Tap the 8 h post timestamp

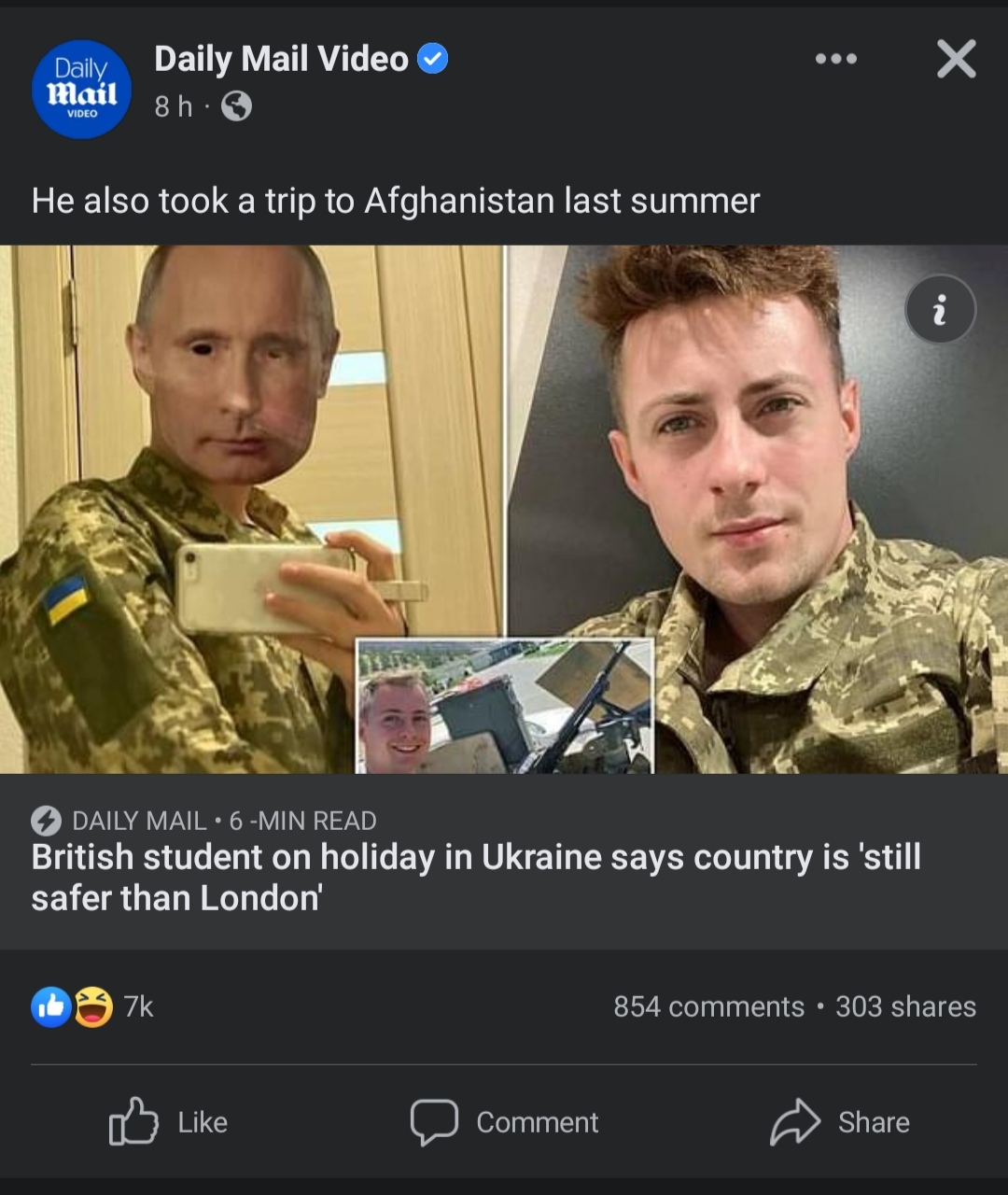point(174,106)
